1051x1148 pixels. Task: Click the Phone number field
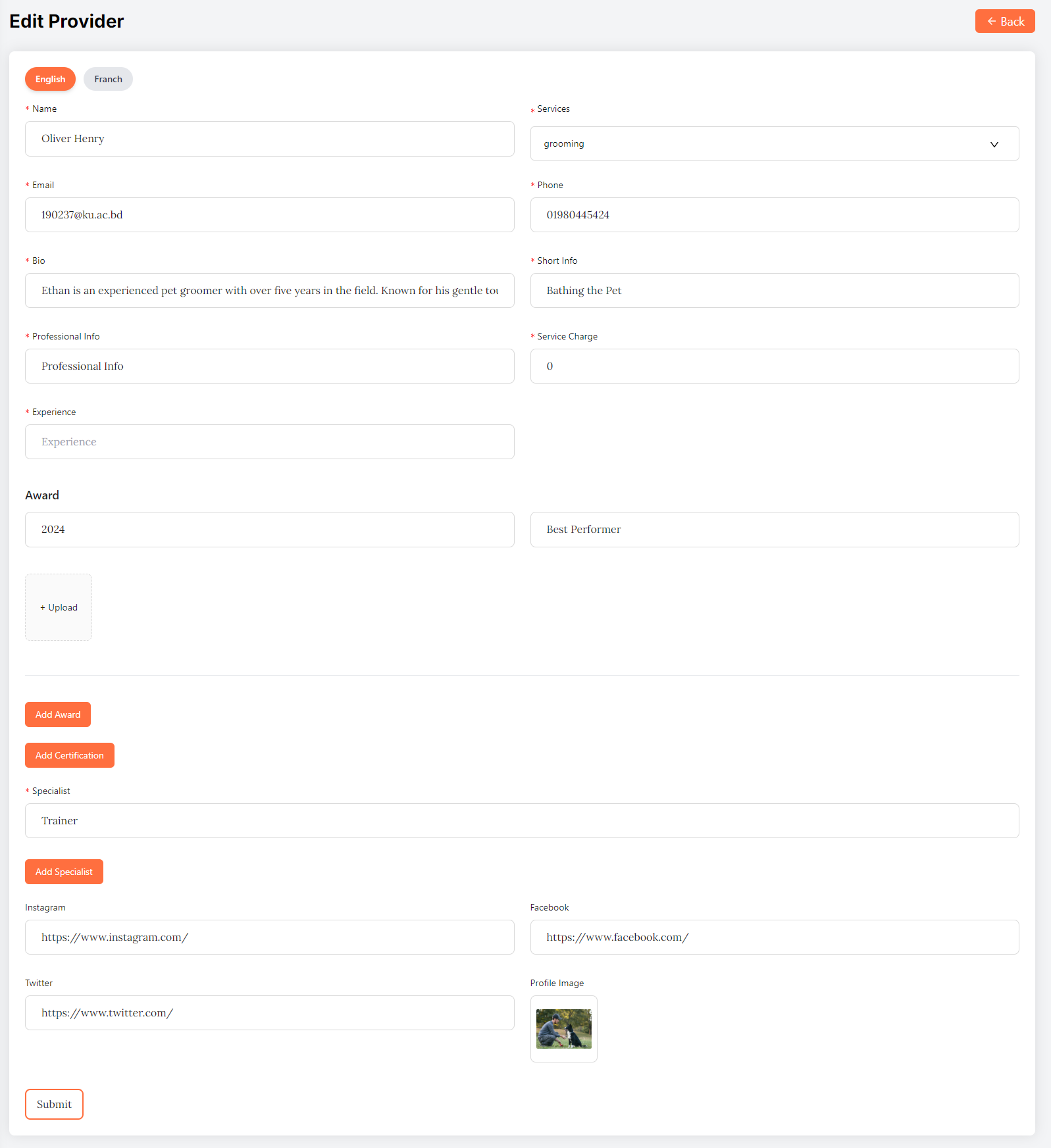coord(774,215)
